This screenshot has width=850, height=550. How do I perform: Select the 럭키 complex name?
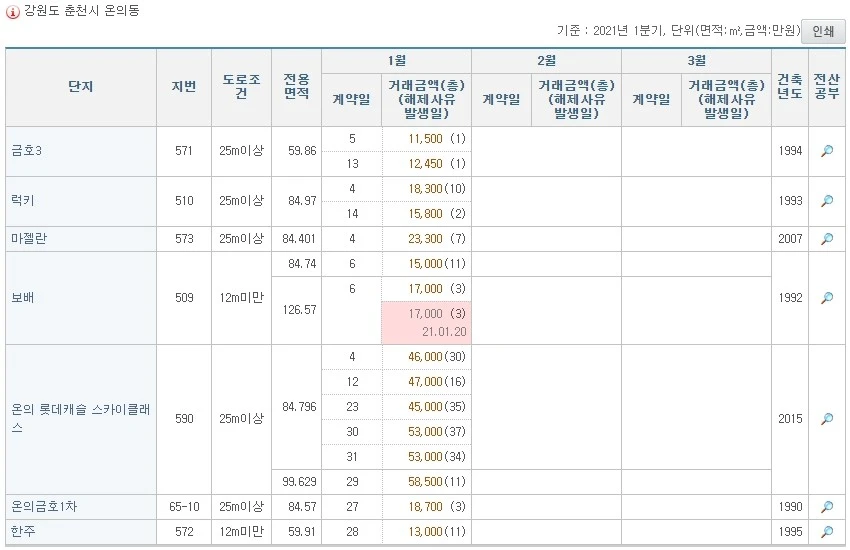pos(23,200)
